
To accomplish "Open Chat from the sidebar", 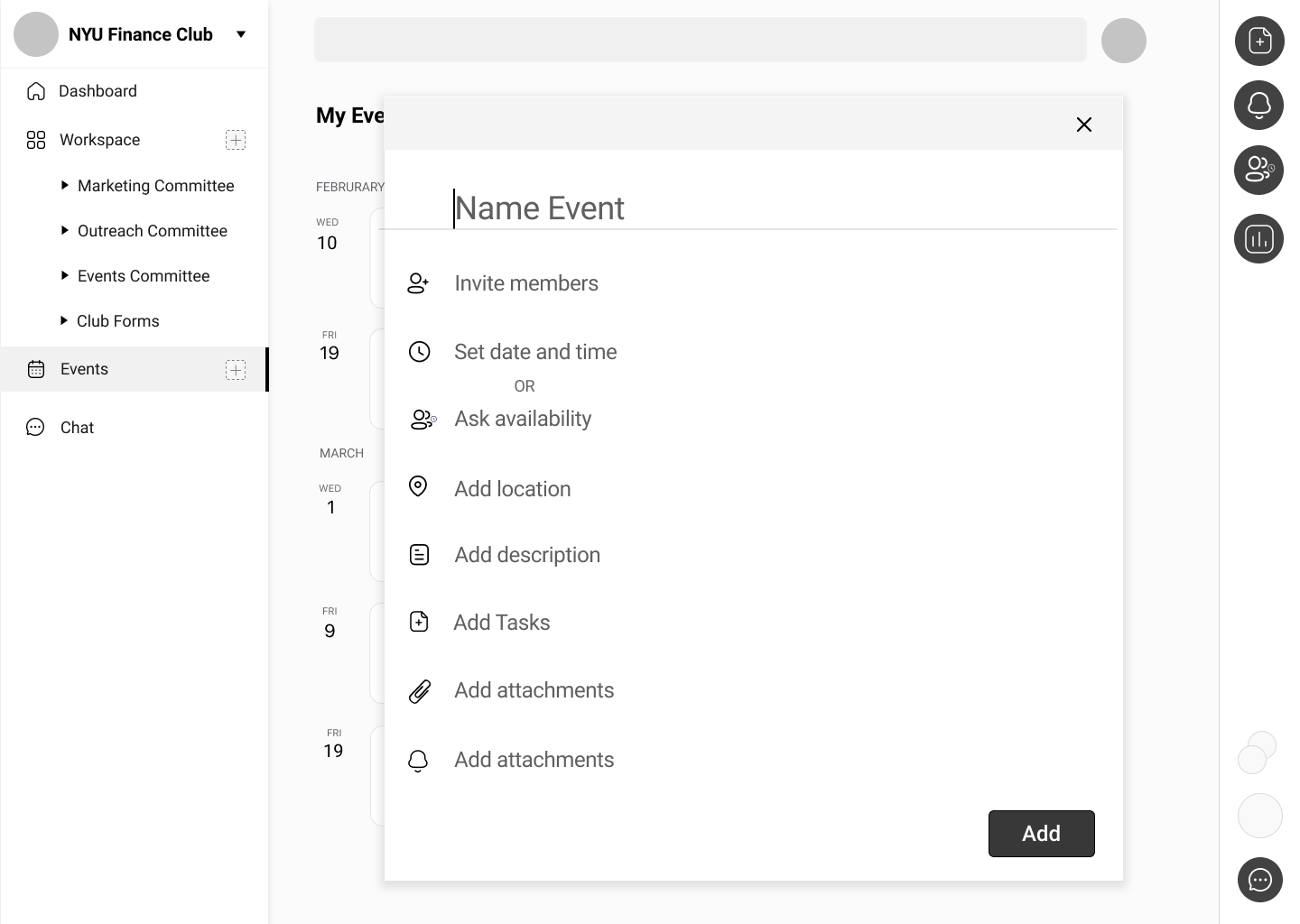I will [x=77, y=428].
